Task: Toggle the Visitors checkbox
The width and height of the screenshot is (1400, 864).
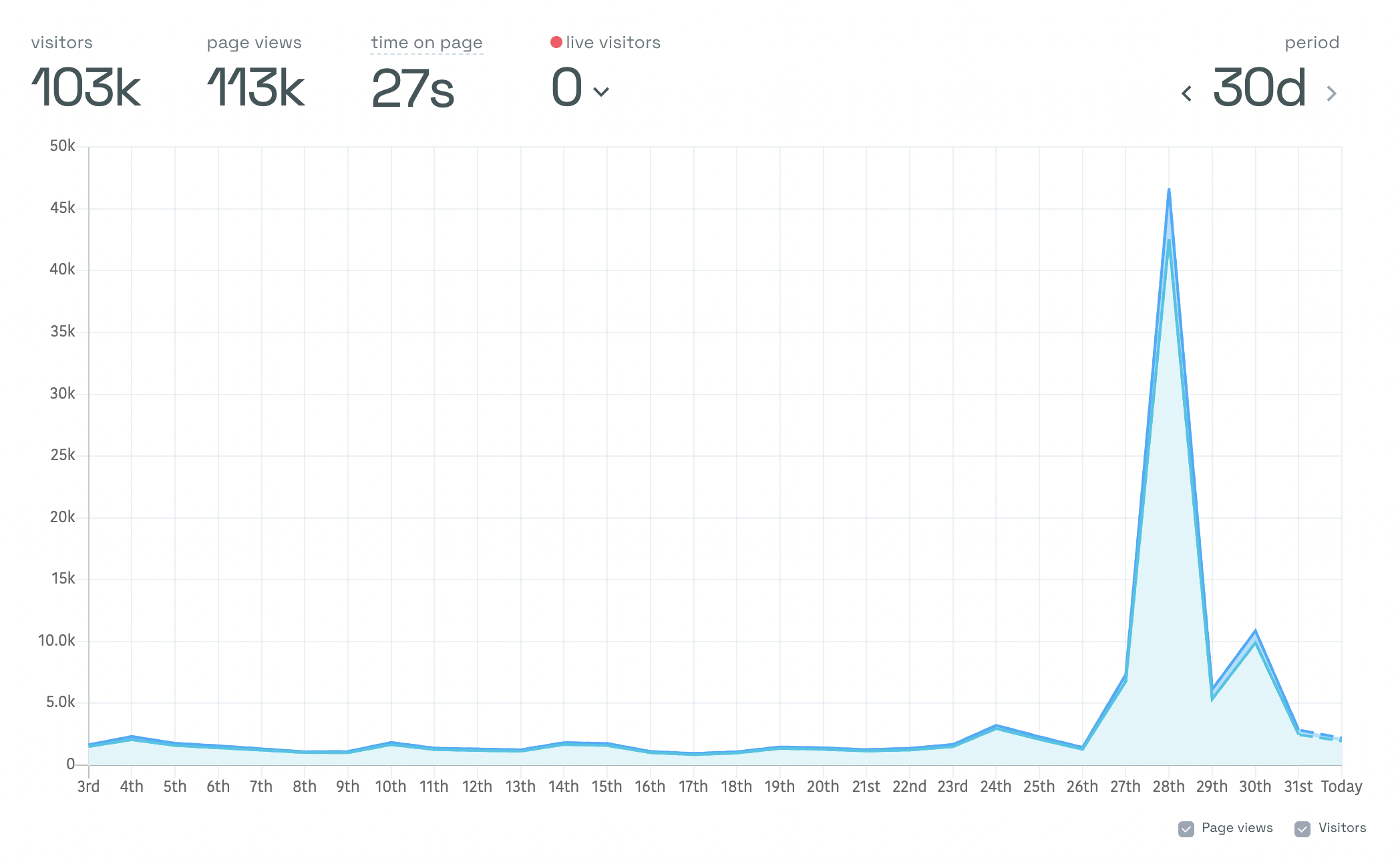Action: pyautogui.click(x=1302, y=829)
